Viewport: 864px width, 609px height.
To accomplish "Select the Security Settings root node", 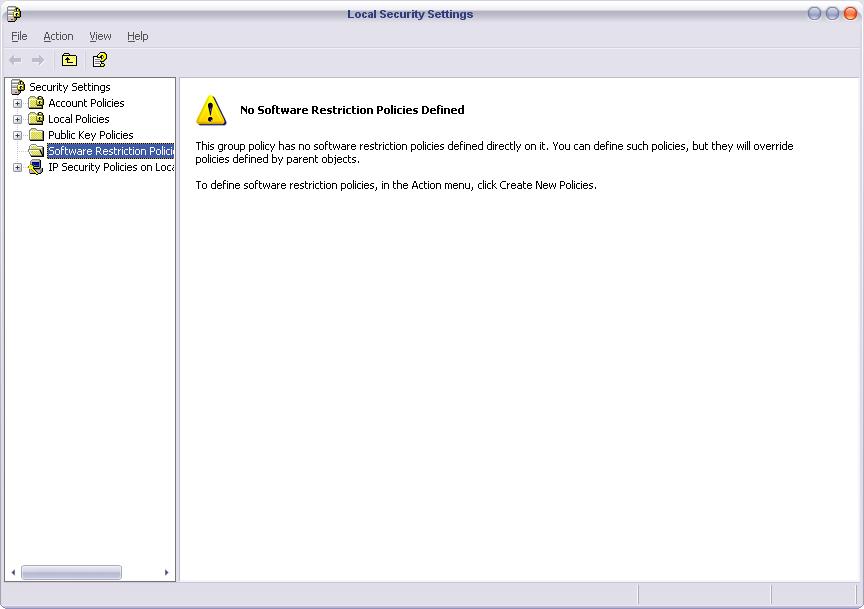I will (69, 87).
